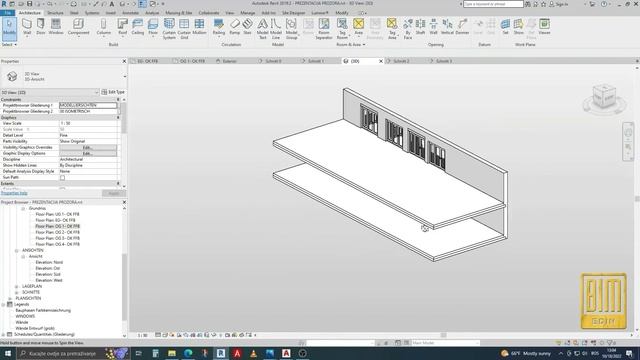
Task: Expand the SCHNITTE tree node
Action: click(17, 292)
